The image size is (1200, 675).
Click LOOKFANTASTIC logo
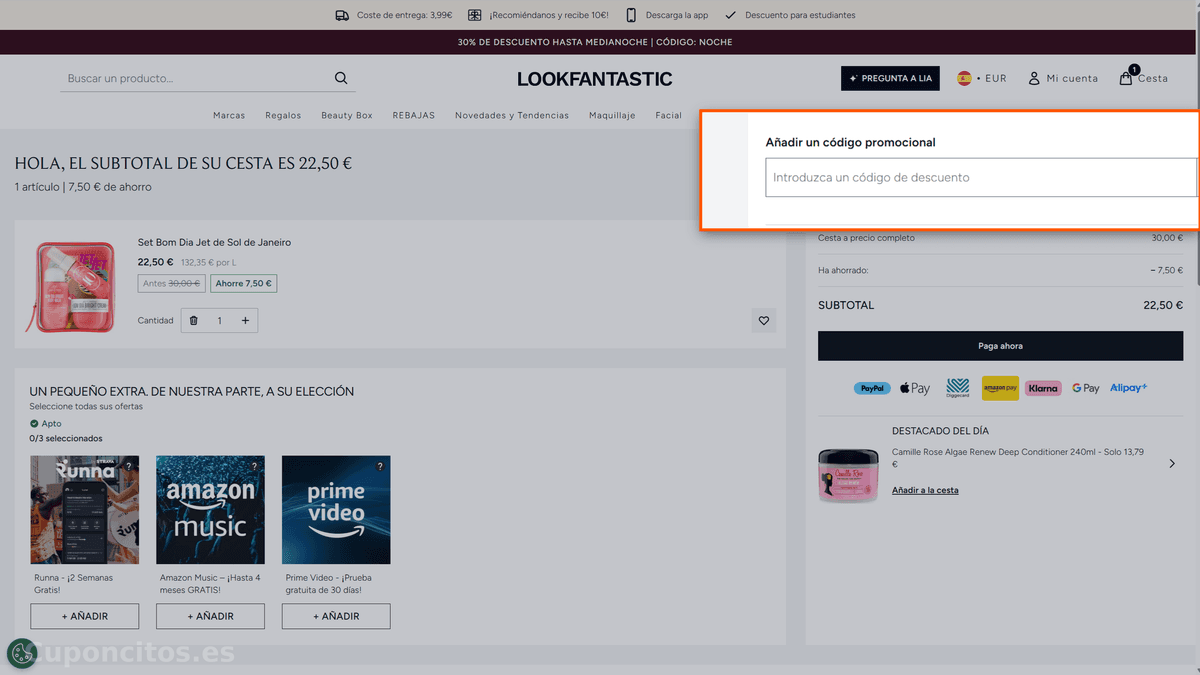[595, 79]
